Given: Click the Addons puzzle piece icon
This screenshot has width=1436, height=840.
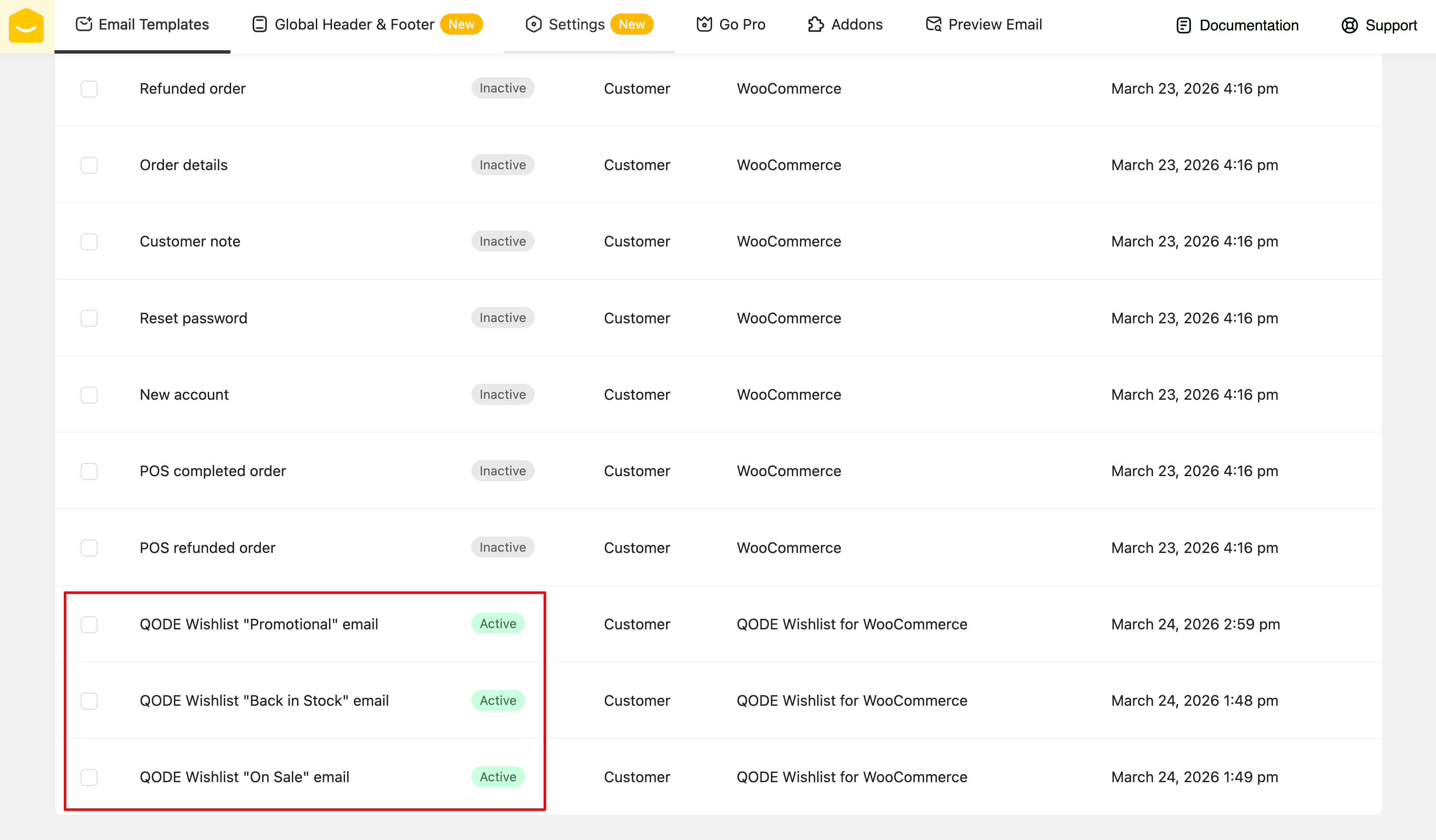Looking at the screenshot, I should coord(816,24).
